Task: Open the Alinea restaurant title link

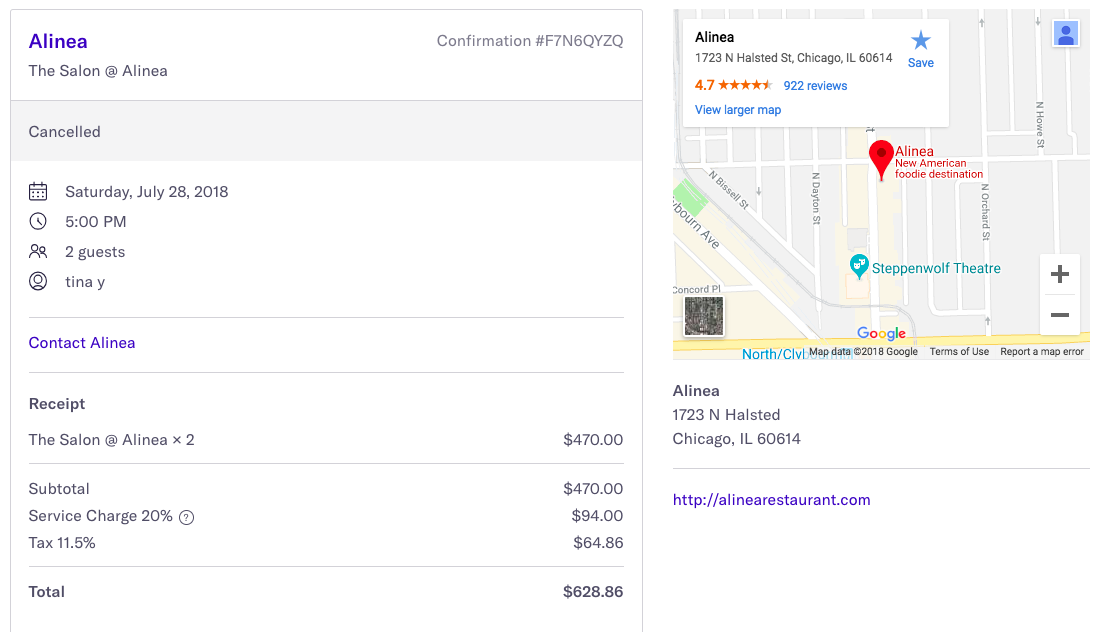Action: (58, 42)
